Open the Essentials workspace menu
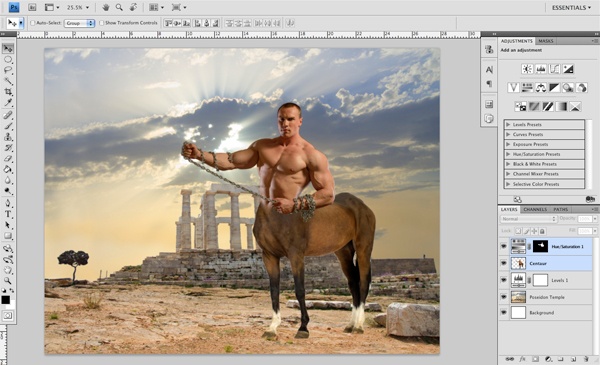The image size is (600, 365). 571,8
